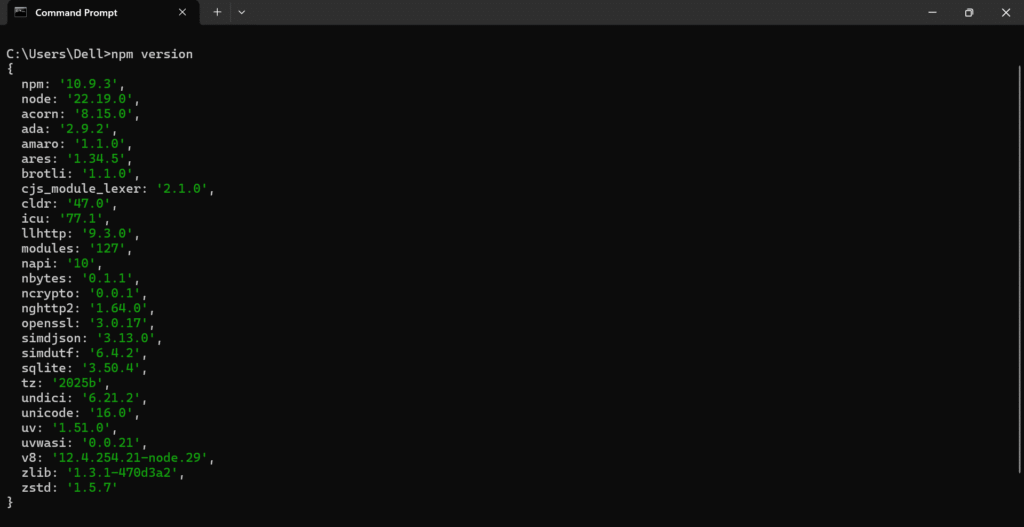Click the Command Prompt terminal icon in tab

(21, 12)
